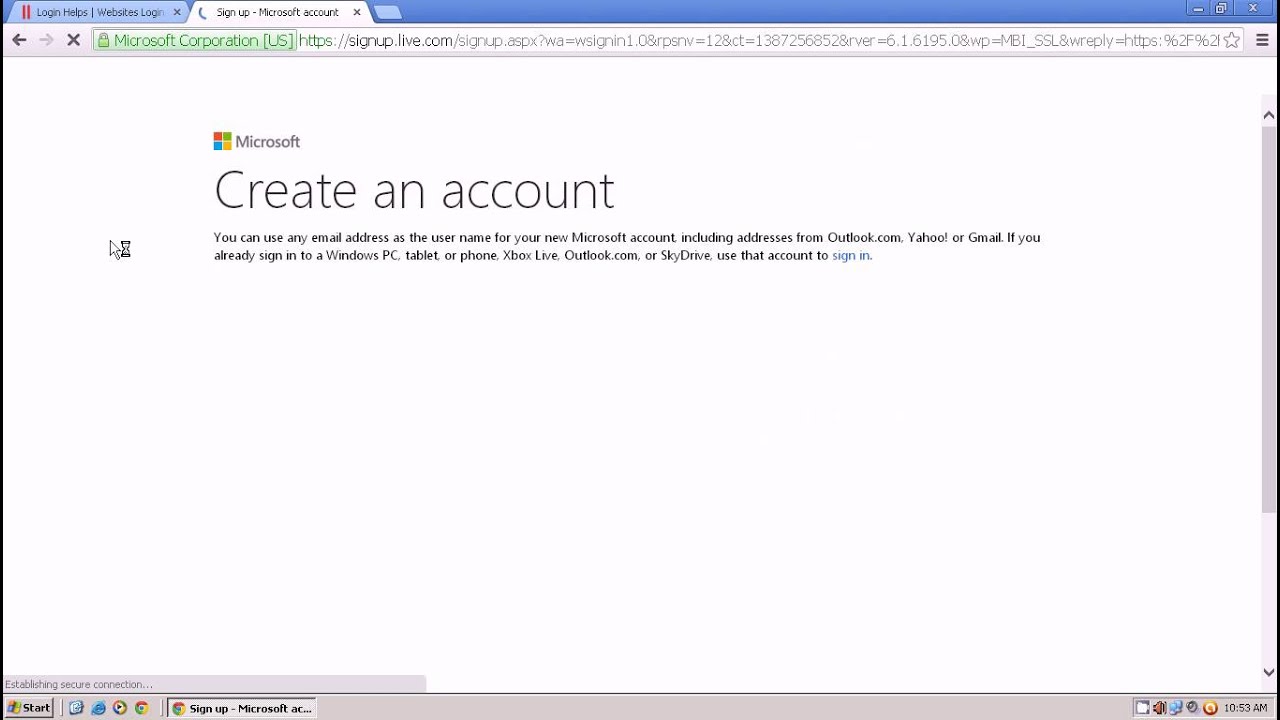Viewport: 1280px width, 720px height.
Task: Open a new browser tab
Action: [387, 12]
